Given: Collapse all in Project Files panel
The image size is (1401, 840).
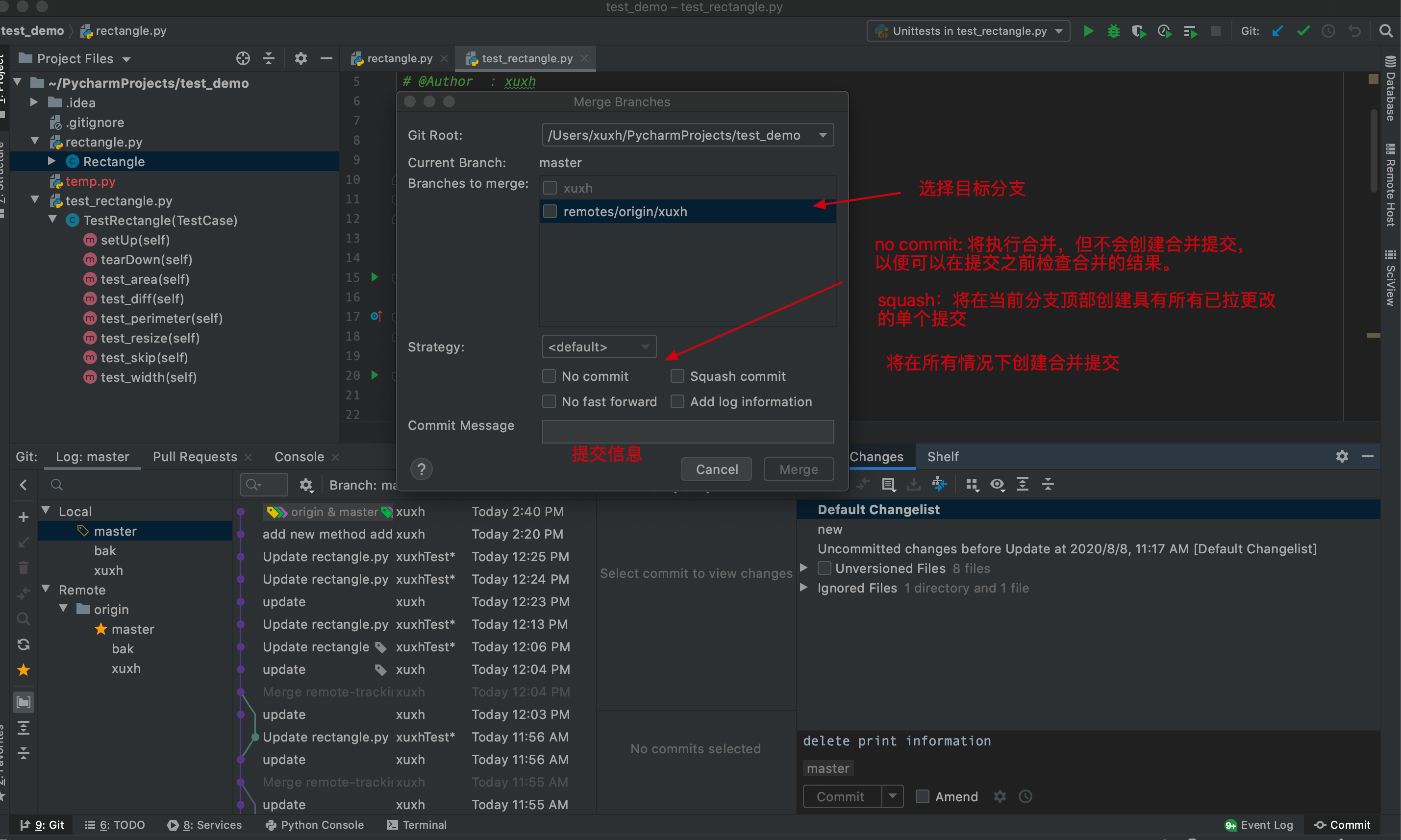Looking at the screenshot, I should (x=268, y=58).
